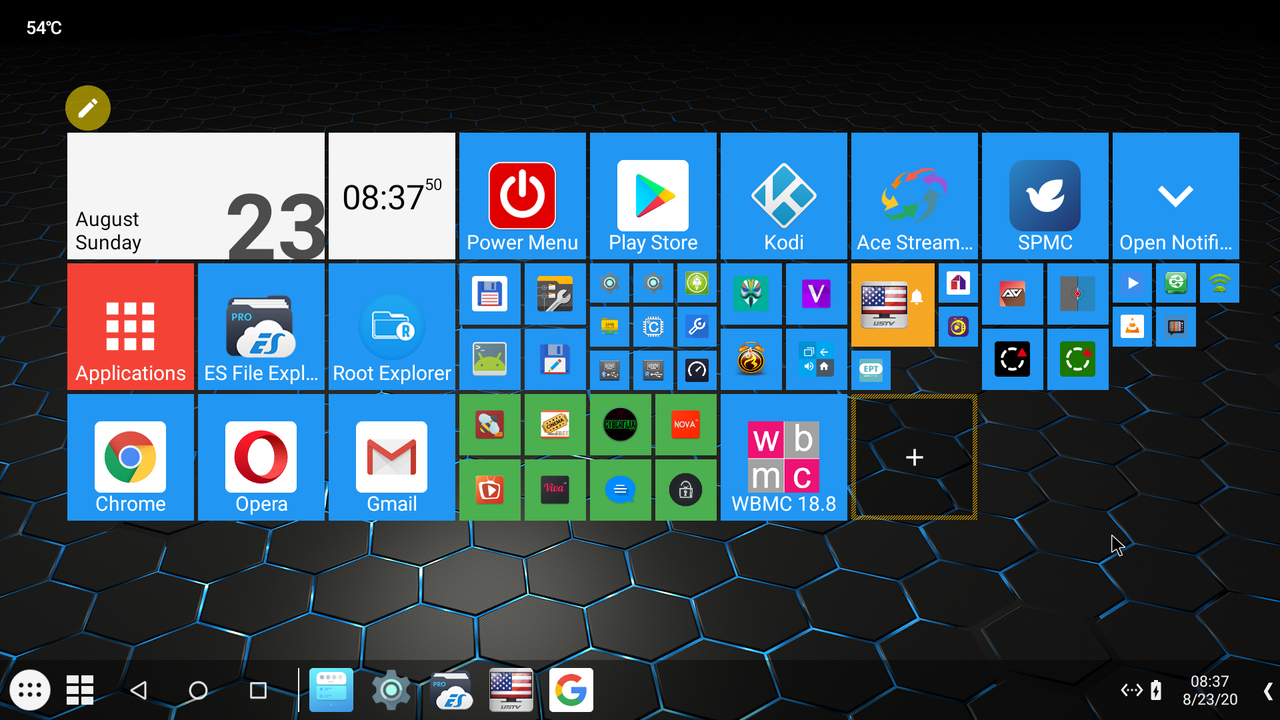Open the SPMC tile
The width and height of the screenshot is (1280, 720).
1045,196
